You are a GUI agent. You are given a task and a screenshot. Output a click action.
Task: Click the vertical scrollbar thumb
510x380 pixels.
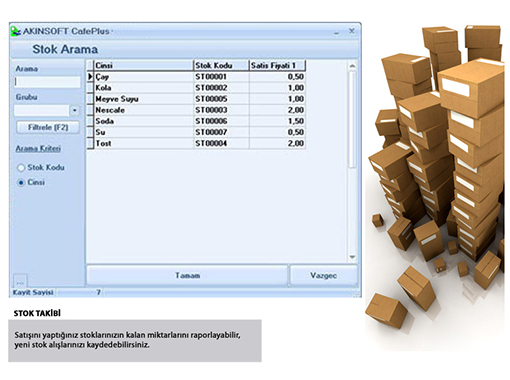352,119
